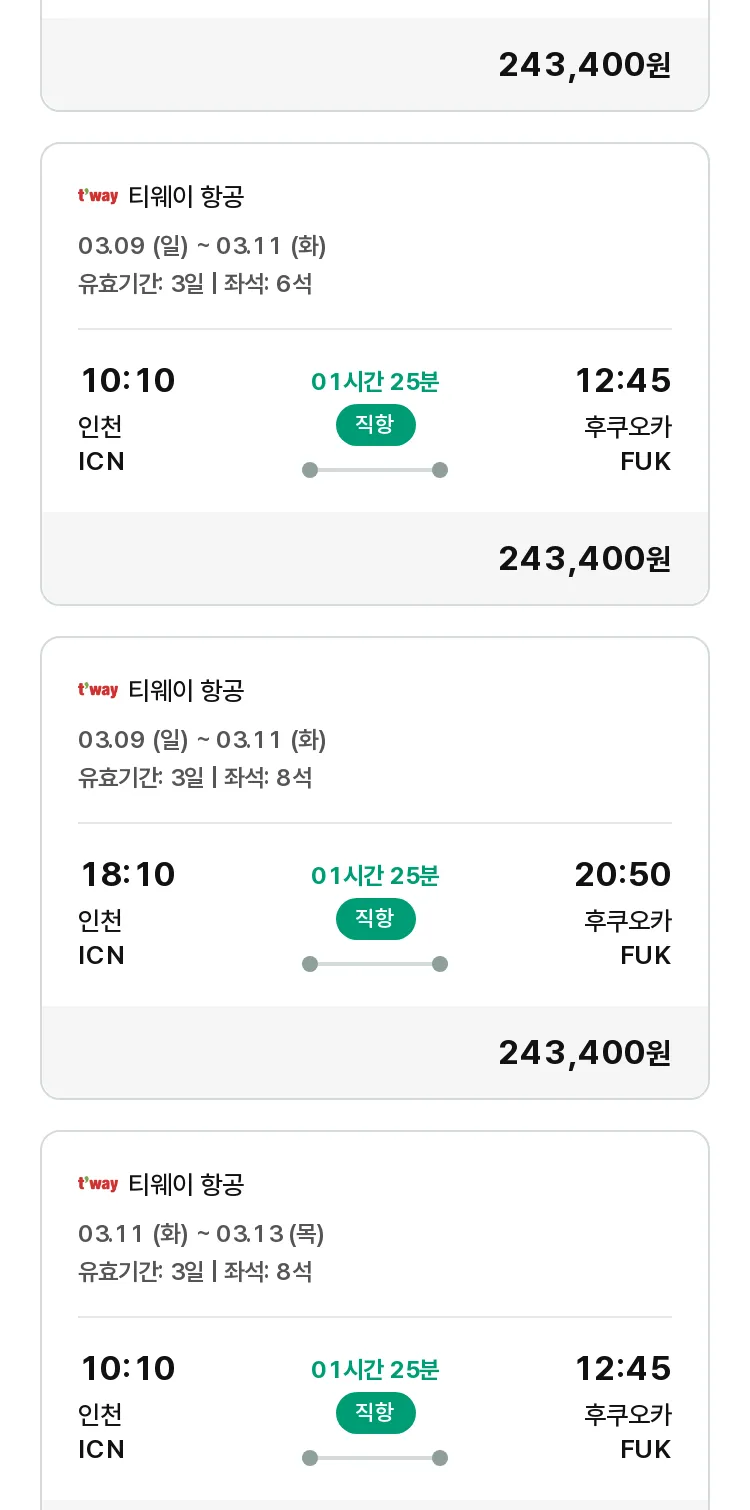Screen dimensions: 750x1510
Task: Click arrival time 20:50 at 후쿠오카
Action: (x=623, y=875)
